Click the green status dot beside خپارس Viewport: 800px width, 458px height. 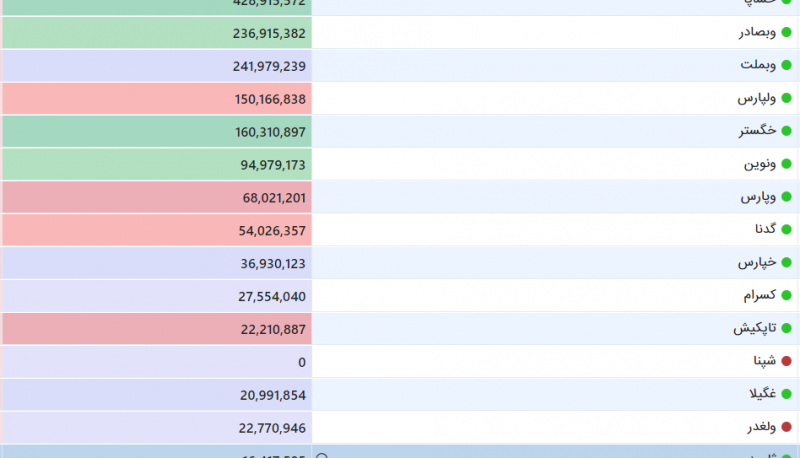pos(786,263)
